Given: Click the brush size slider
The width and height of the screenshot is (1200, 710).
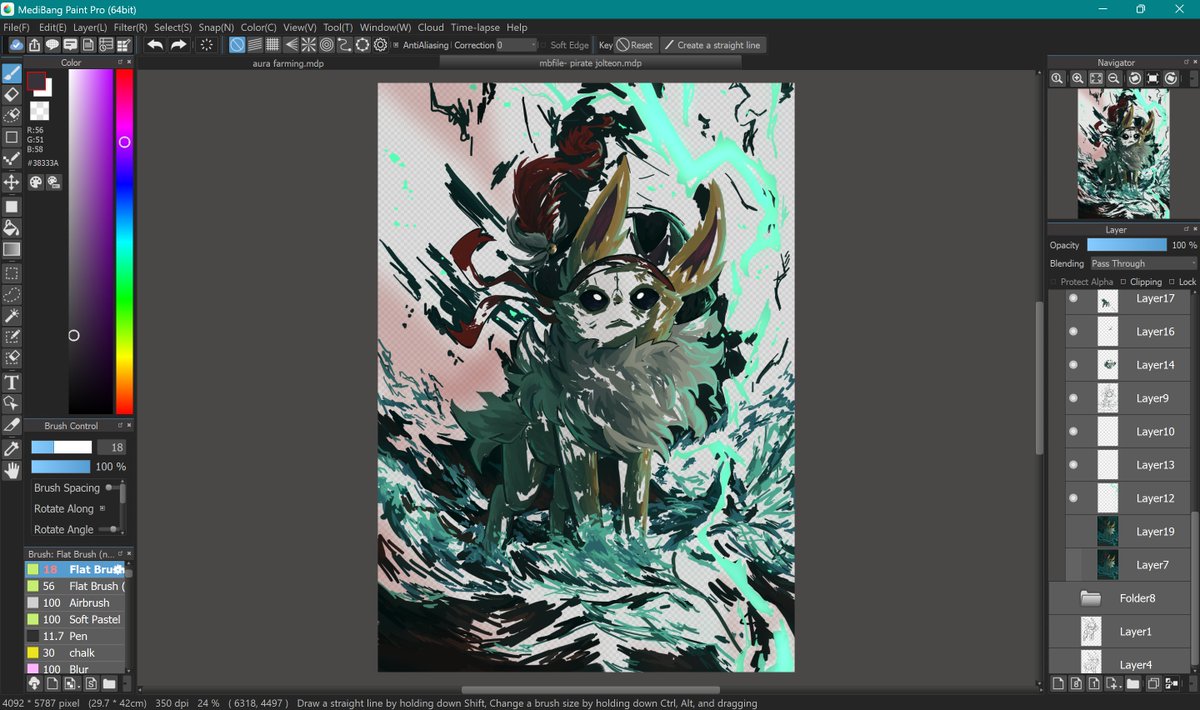Looking at the screenshot, I should tap(61, 447).
